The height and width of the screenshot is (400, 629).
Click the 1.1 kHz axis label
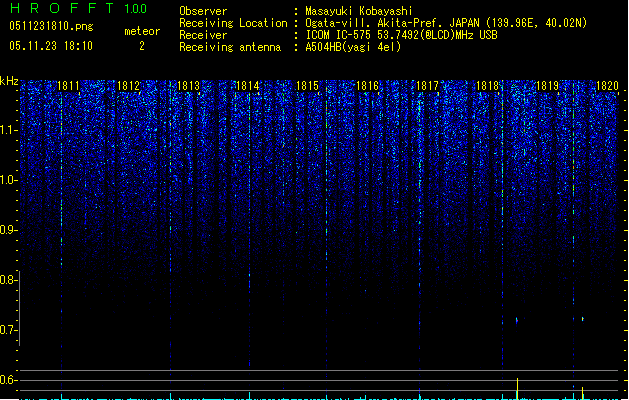(8, 130)
